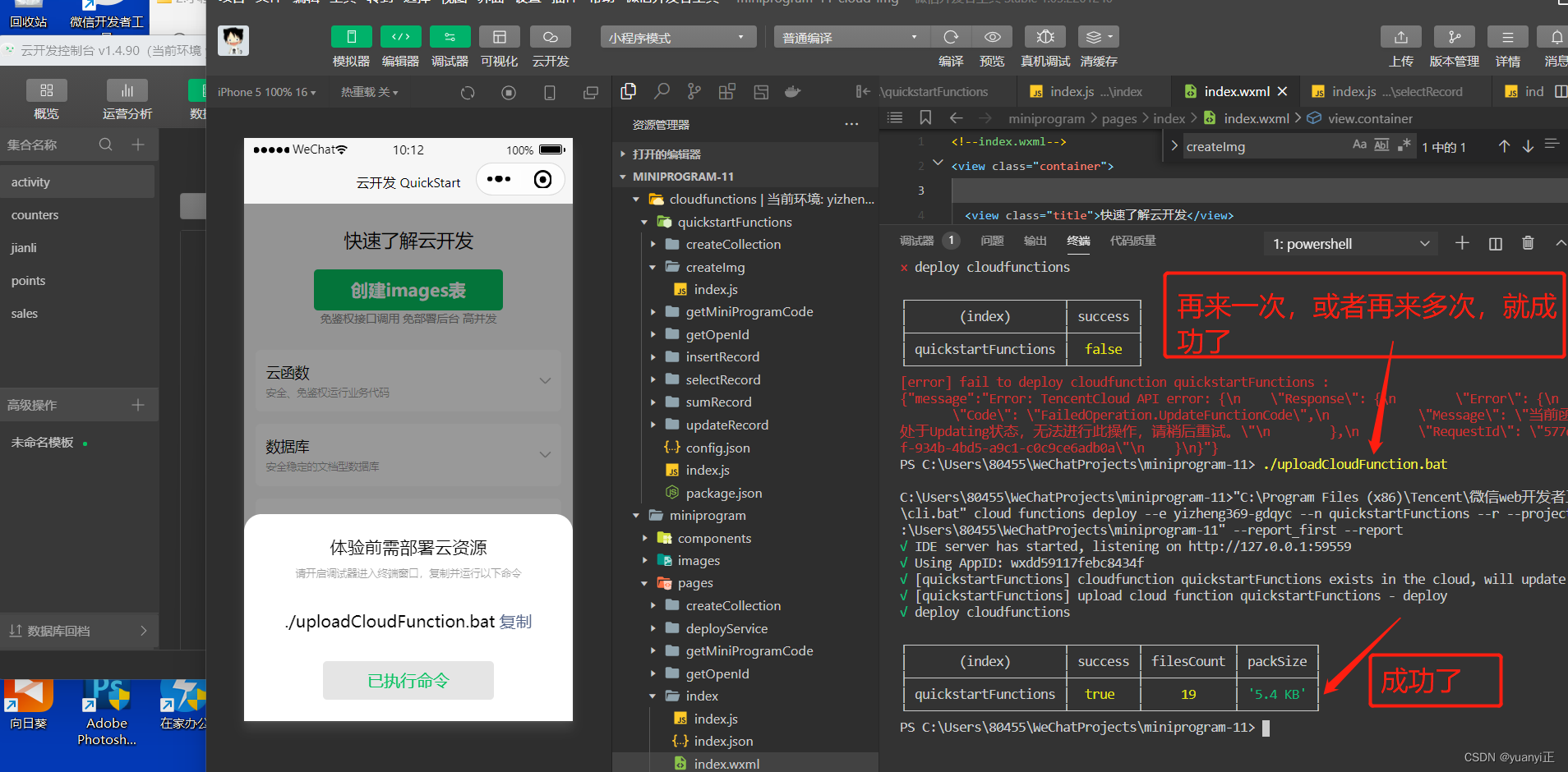Click the navigate back arrow
The image size is (1568, 772).
(x=956, y=117)
